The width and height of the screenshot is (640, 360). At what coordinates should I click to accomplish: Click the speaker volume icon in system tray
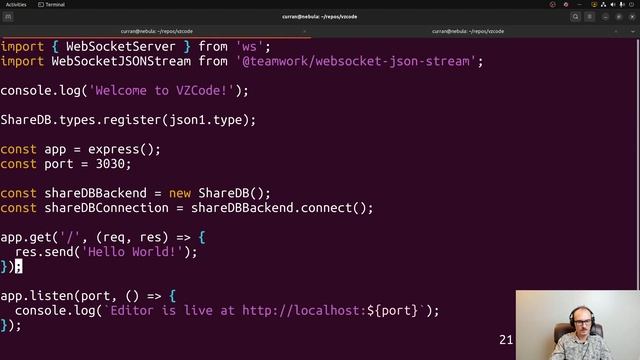pyautogui.click(x=613, y=4)
